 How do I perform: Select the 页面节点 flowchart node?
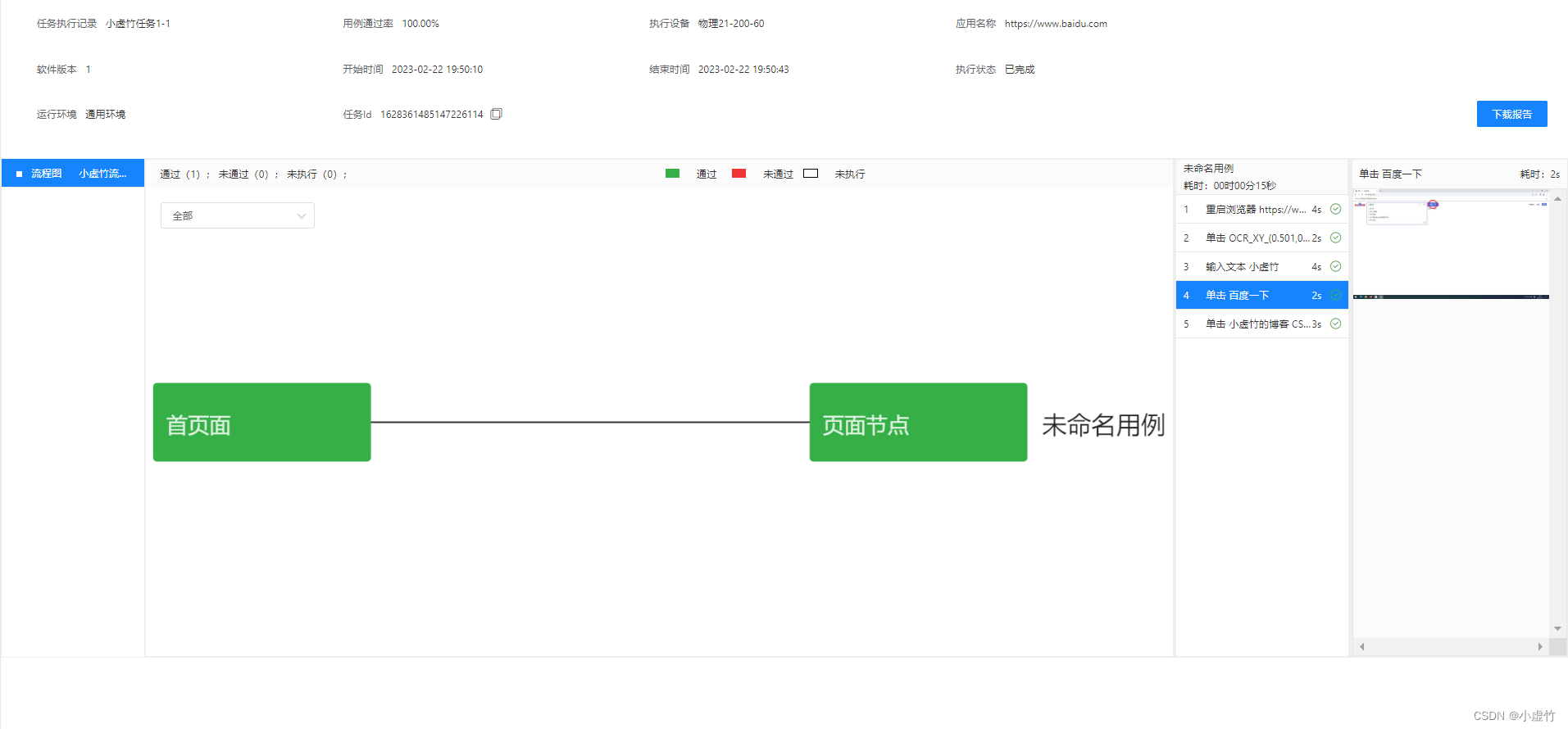[918, 422]
